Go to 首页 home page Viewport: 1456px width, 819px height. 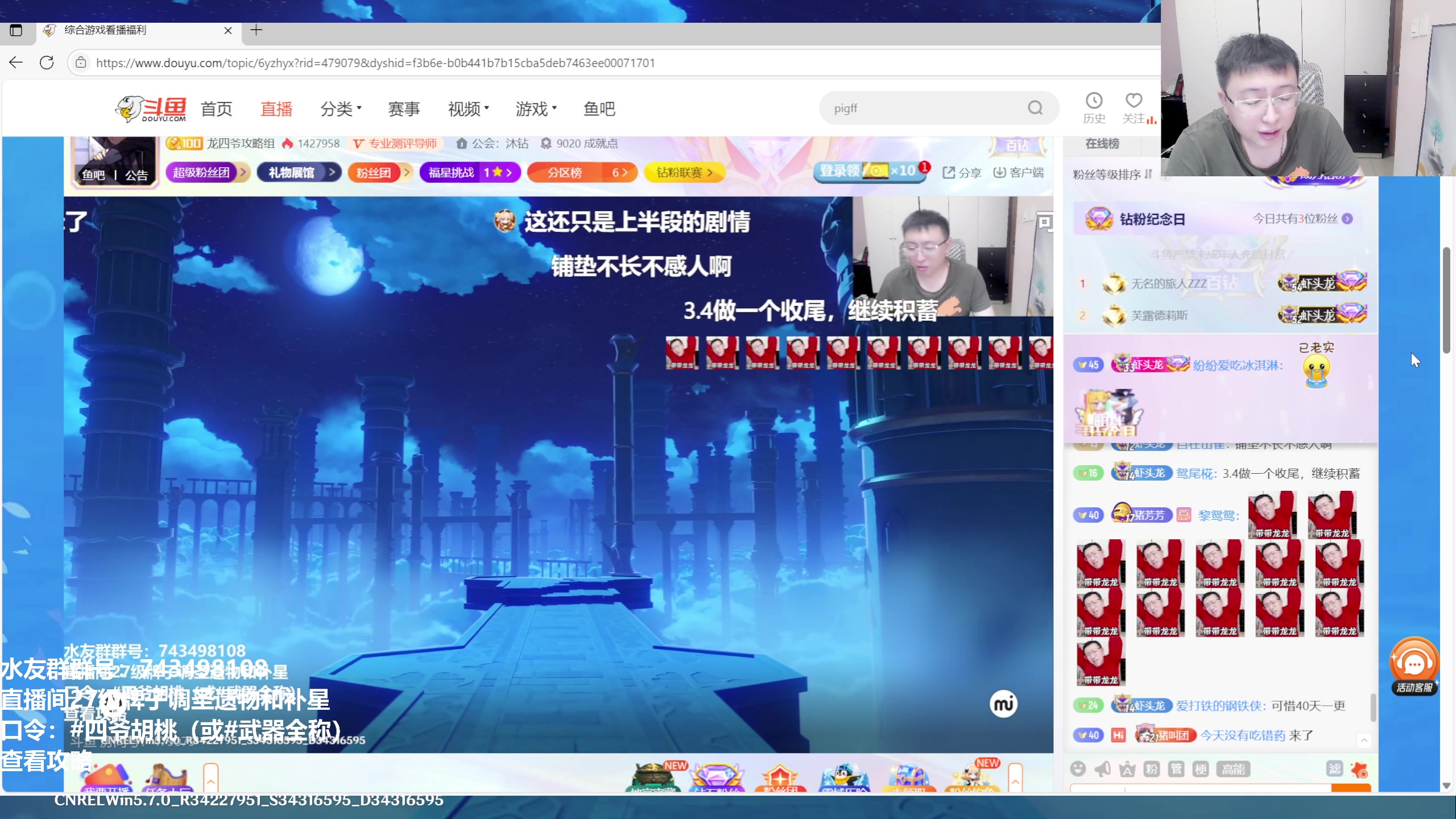pos(216,108)
